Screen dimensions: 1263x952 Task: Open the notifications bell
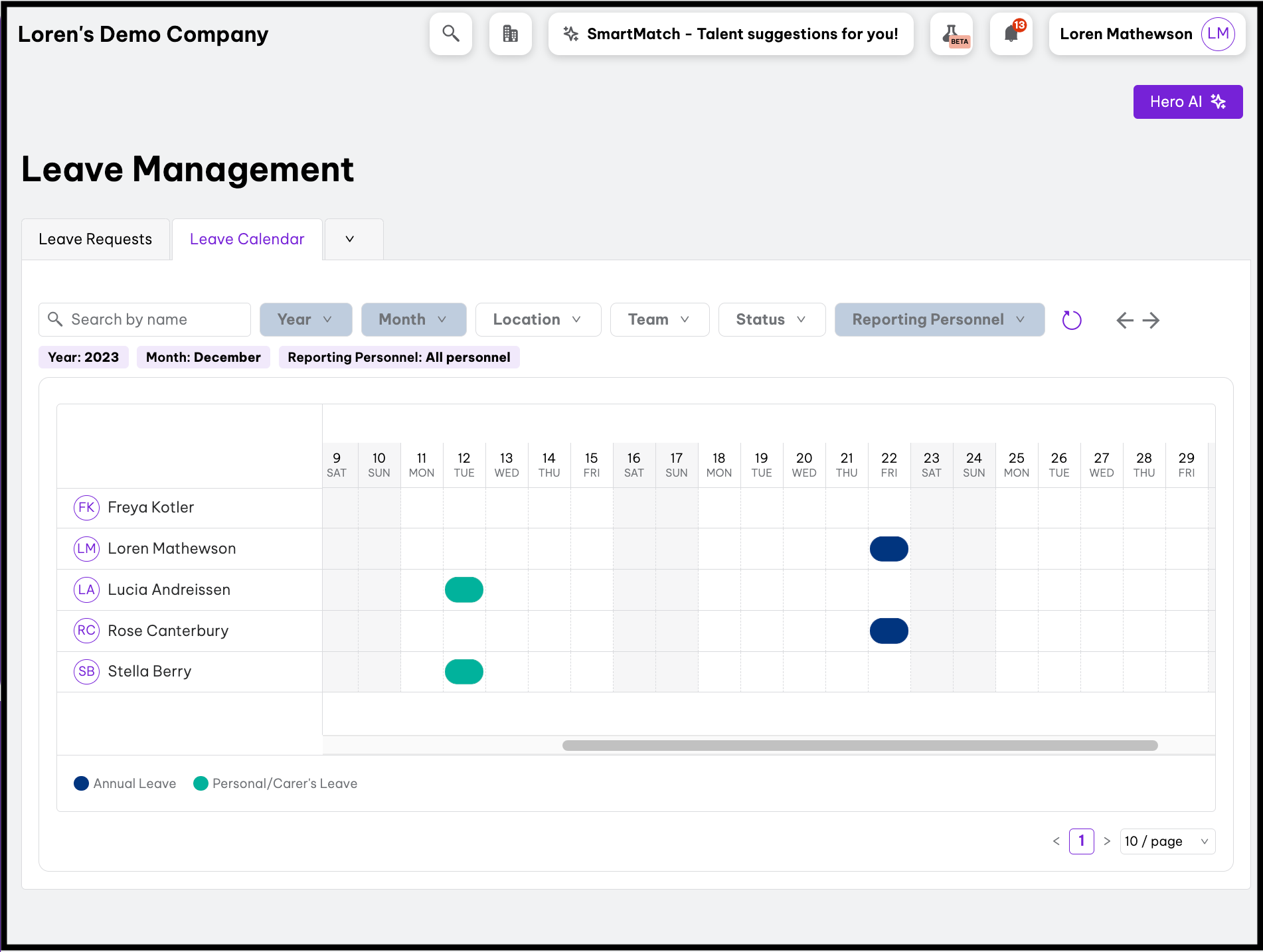[x=1011, y=34]
